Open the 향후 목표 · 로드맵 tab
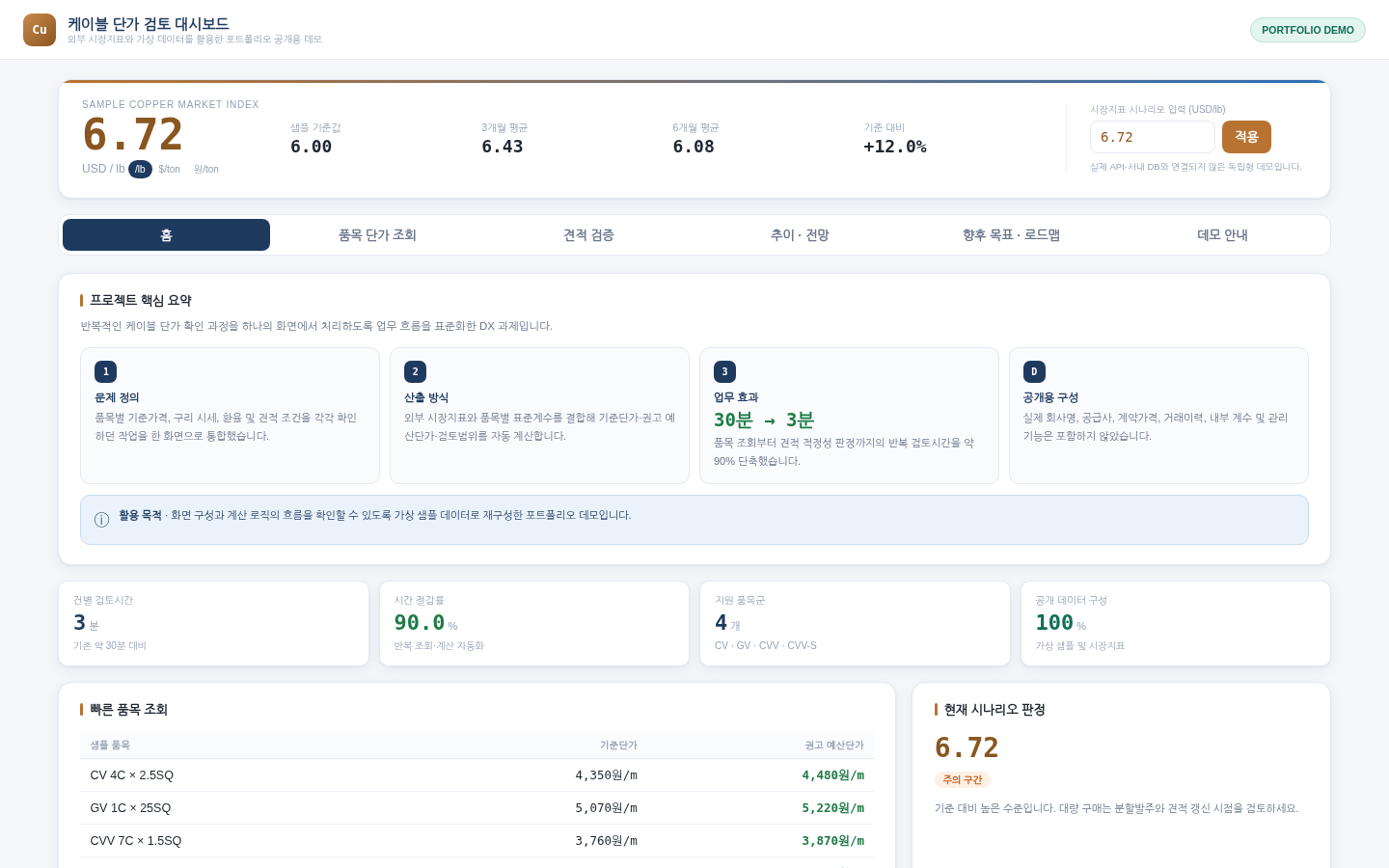The image size is (1389, 868). (x=1011, y=234)
